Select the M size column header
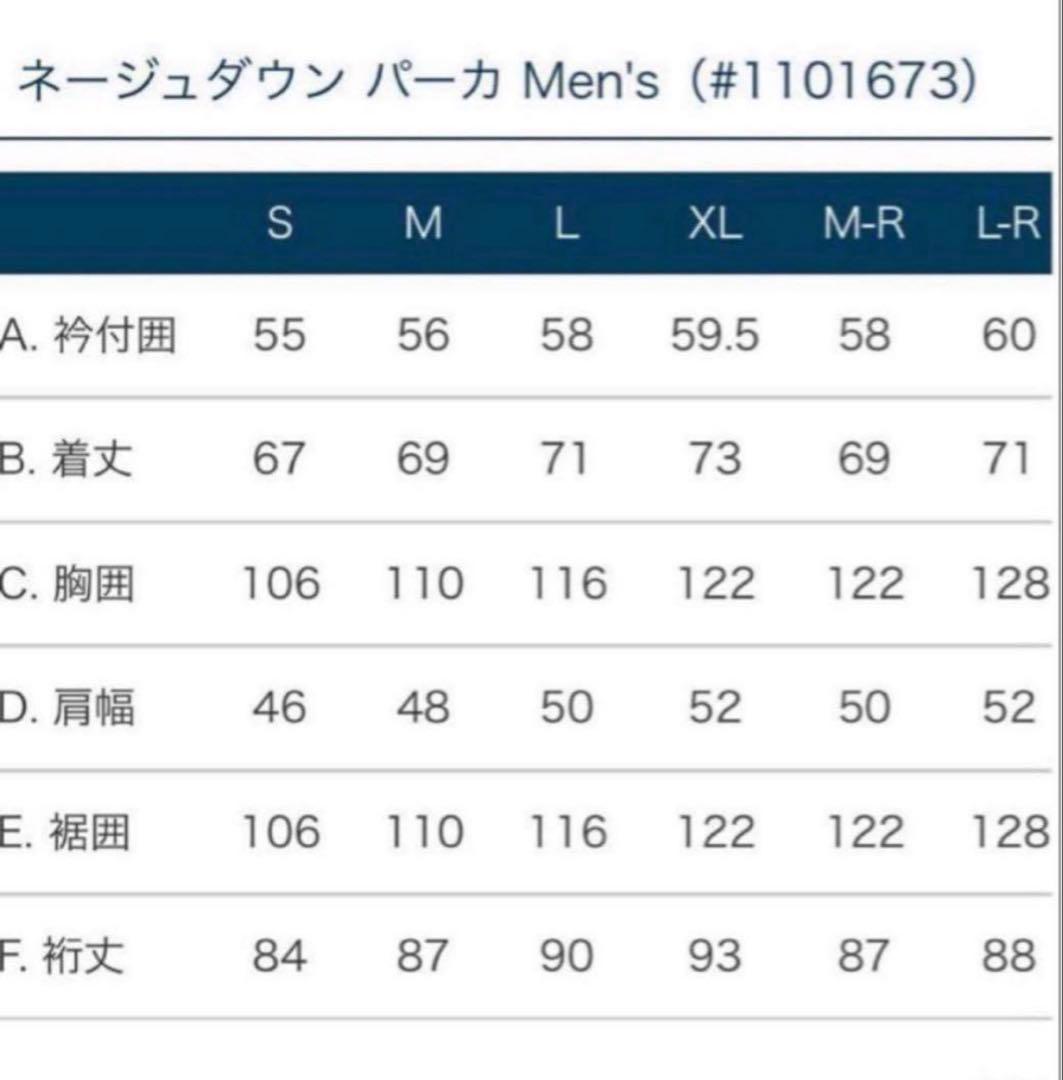1063x1080 pixels. point(423,225)
